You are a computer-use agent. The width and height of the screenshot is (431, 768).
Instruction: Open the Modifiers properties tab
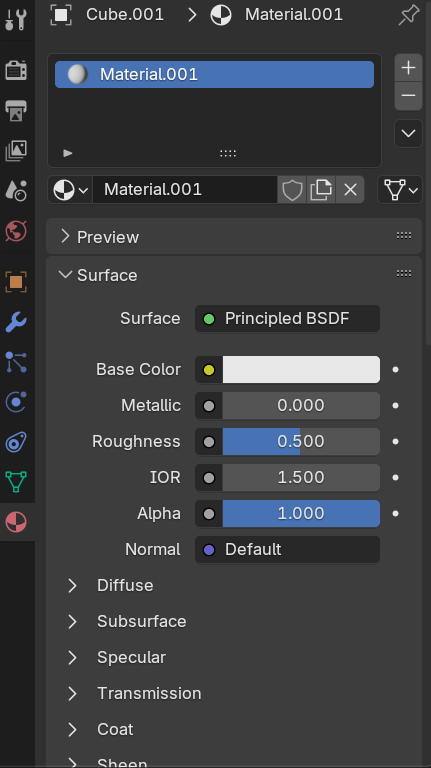click(x=16, y=322)
